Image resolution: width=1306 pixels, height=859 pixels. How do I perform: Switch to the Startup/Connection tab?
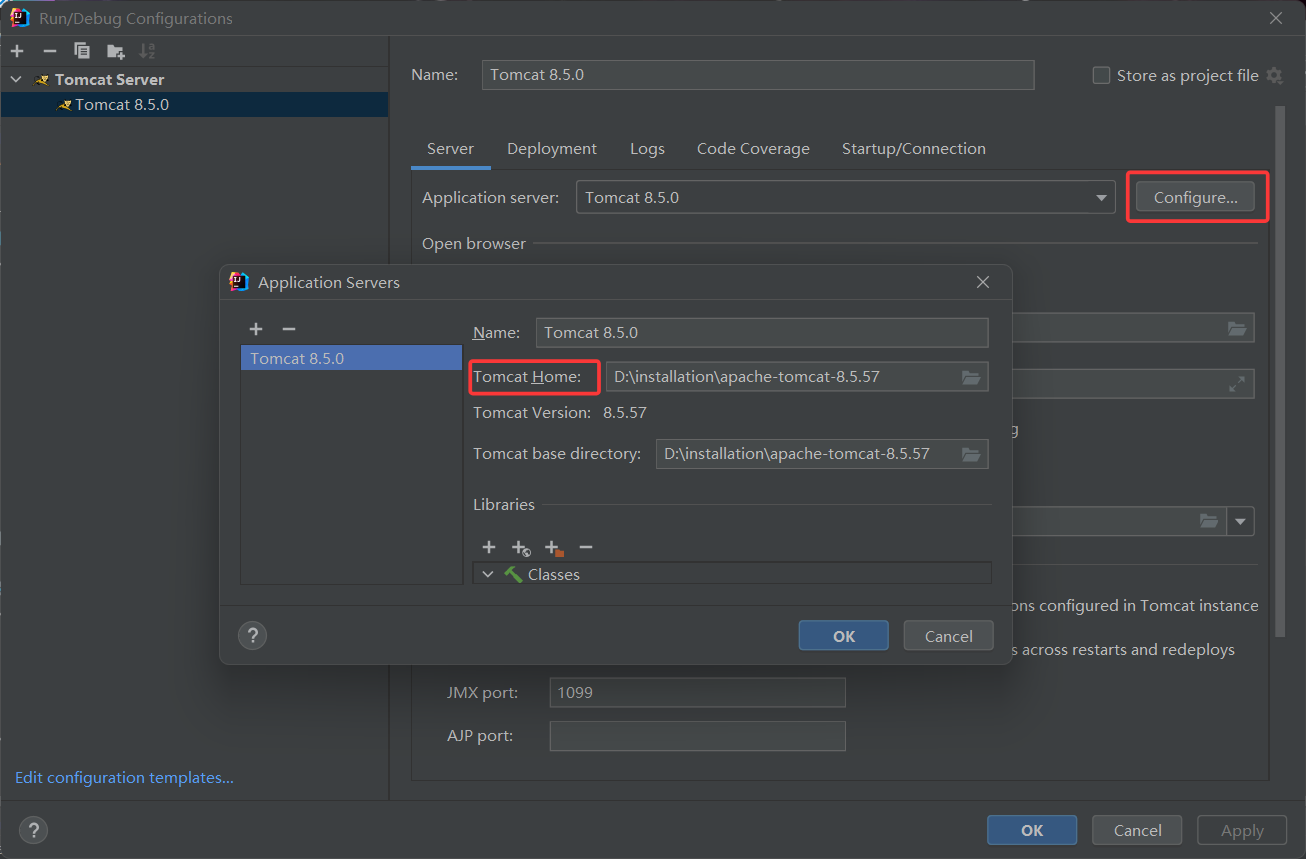914,149
